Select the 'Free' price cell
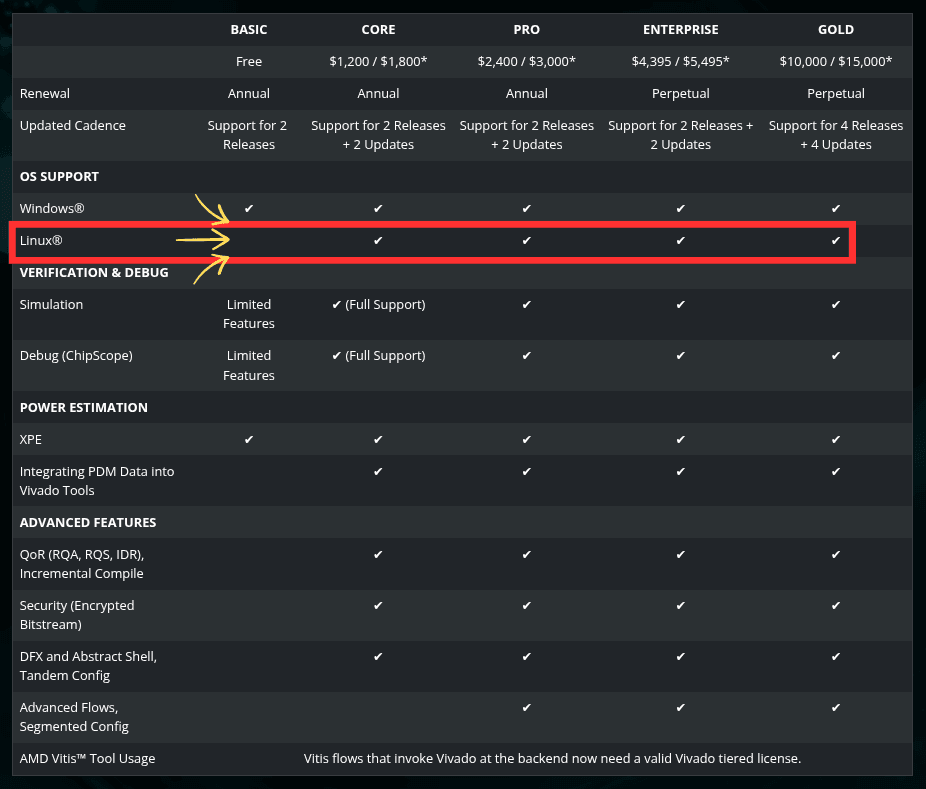 click(249, 61)
